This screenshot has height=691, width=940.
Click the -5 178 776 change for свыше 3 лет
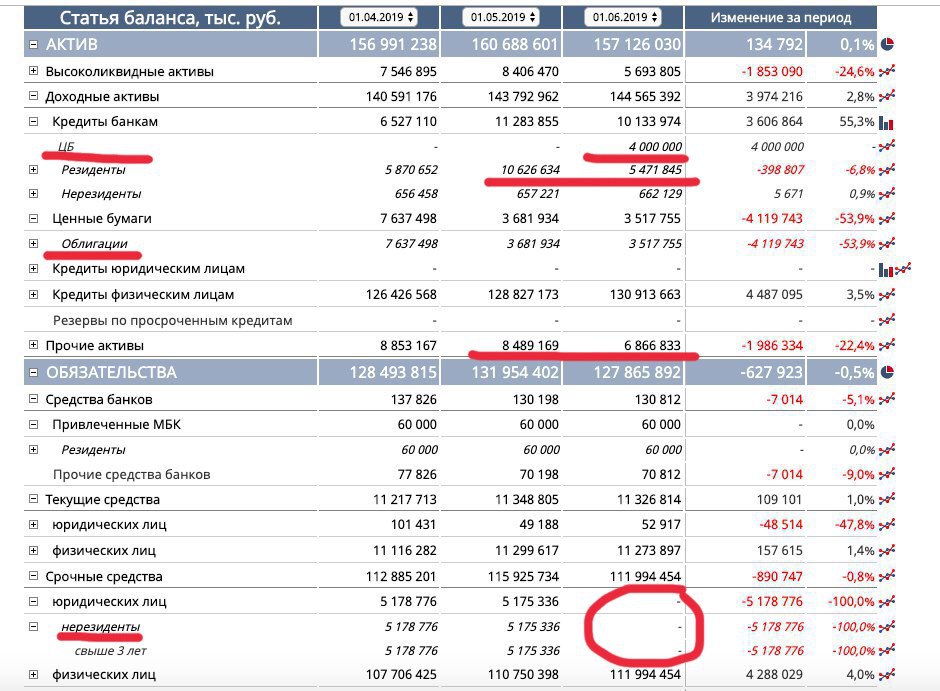click(775, 650)
